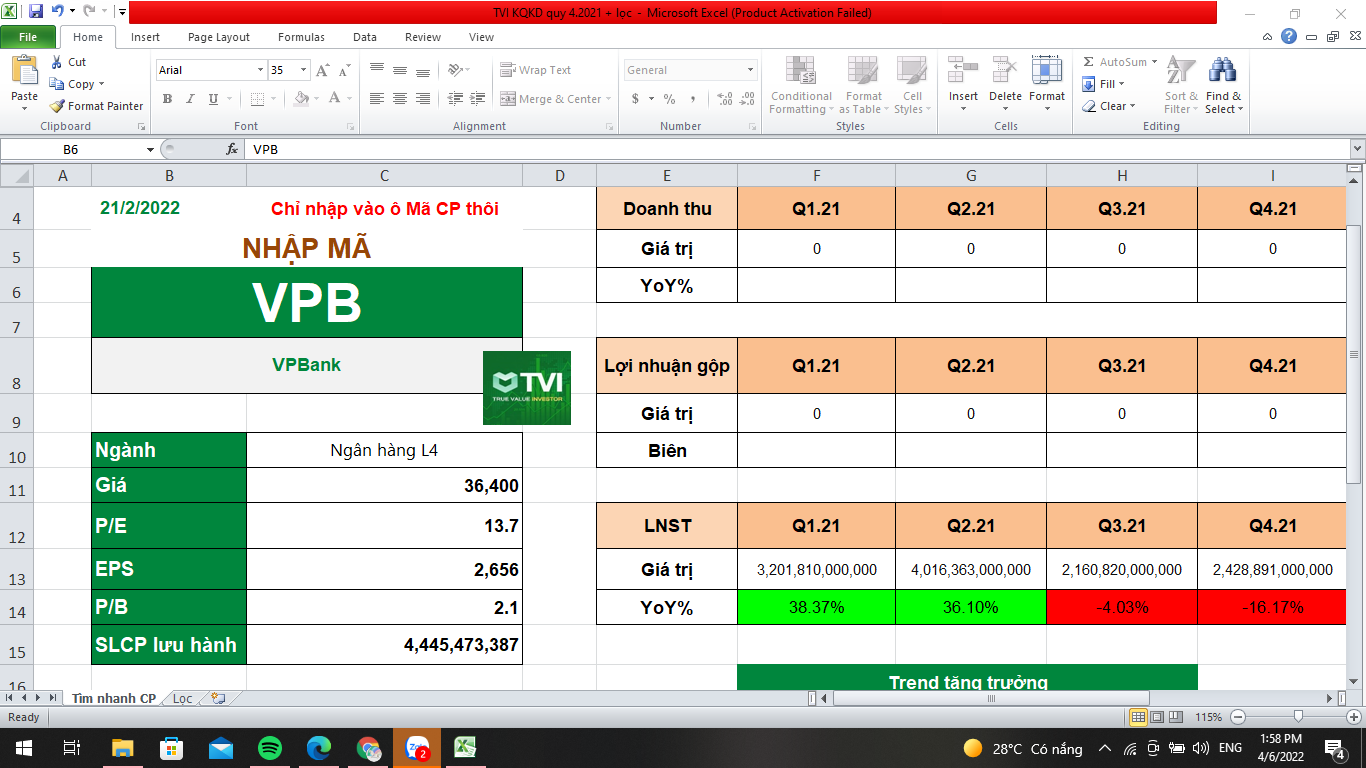Toggle align text right
The width and height of the screenshot is (1366, 768).
(x=423, y=99)
